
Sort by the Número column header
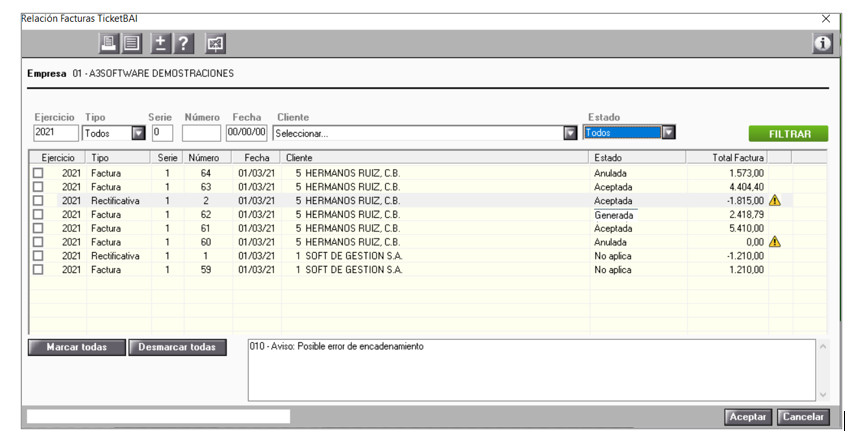(x=207, y=158)
